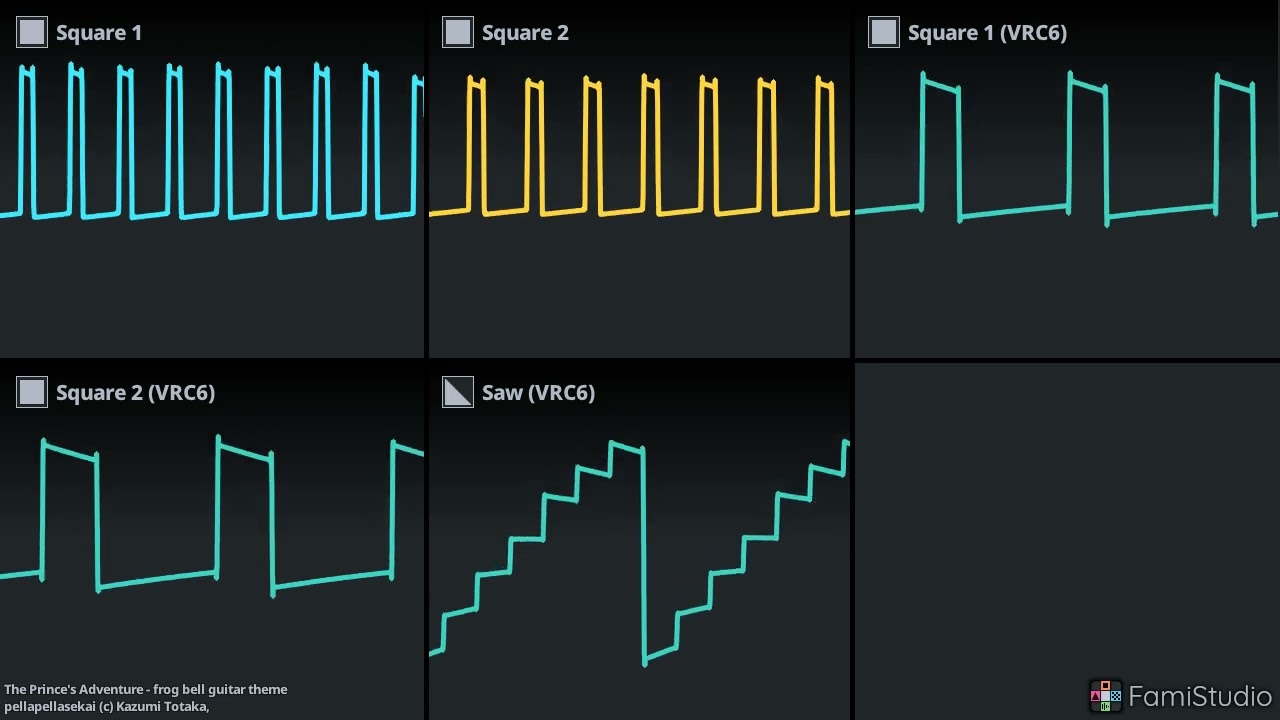
Task: Click the "Square 2 (VRC6)" label text
Action: pyautogui.click(x=135, y=393)
